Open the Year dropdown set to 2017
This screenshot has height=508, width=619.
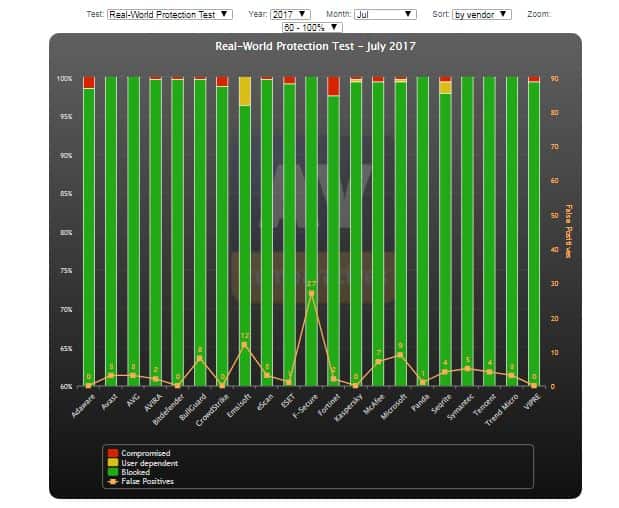(290, 15)
